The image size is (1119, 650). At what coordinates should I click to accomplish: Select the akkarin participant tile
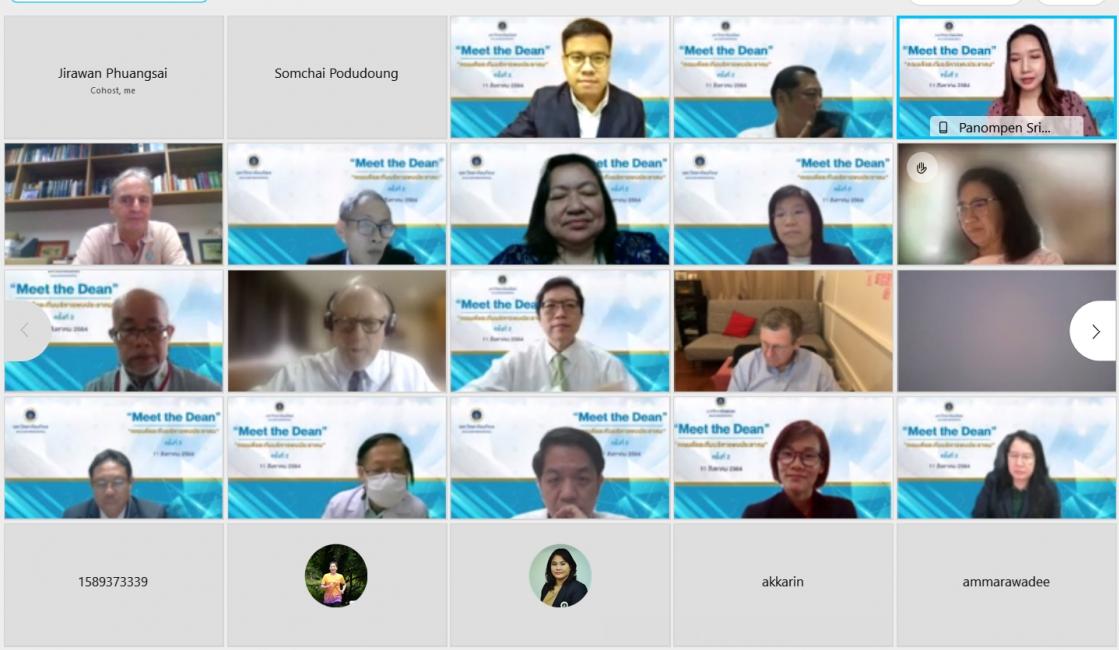click(783, 584)
